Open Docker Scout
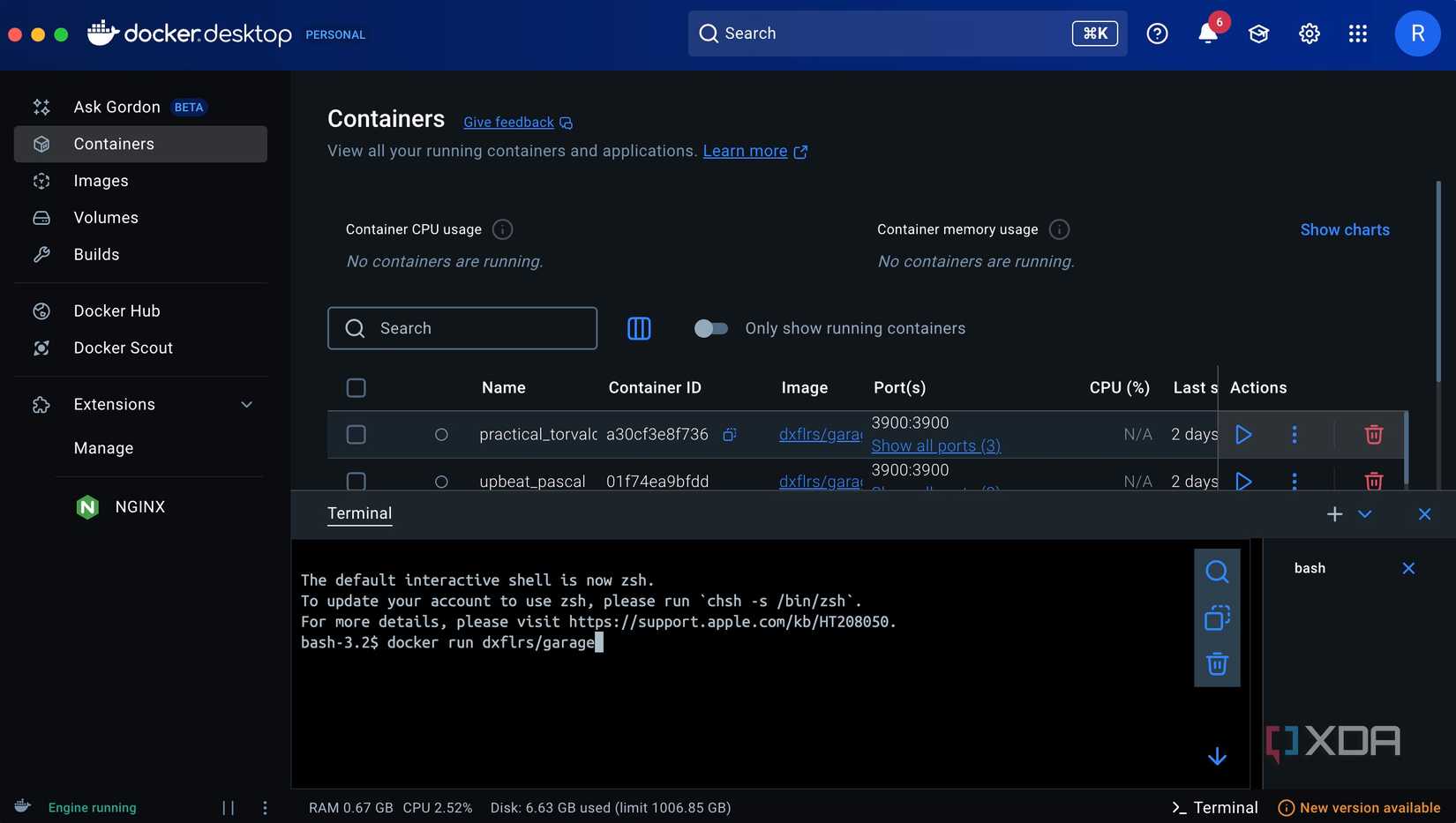The image size is (1456, 823). [123, 348]
